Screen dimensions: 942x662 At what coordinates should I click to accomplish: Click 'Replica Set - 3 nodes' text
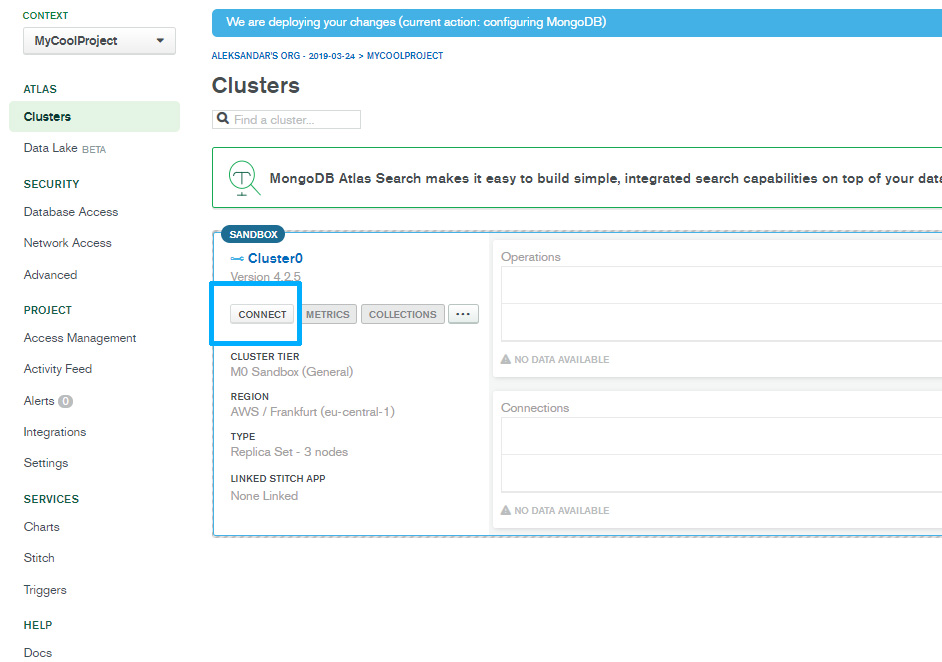coord(289,452)
